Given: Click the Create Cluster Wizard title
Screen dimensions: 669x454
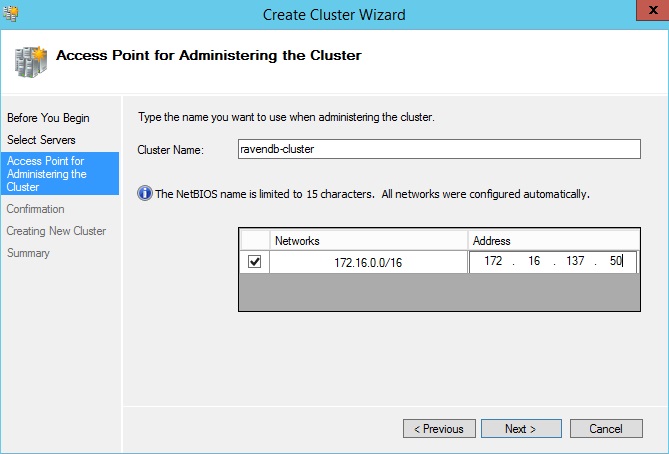Looking at the screenshot, I should pyautogui.click(x=334, y=15).
